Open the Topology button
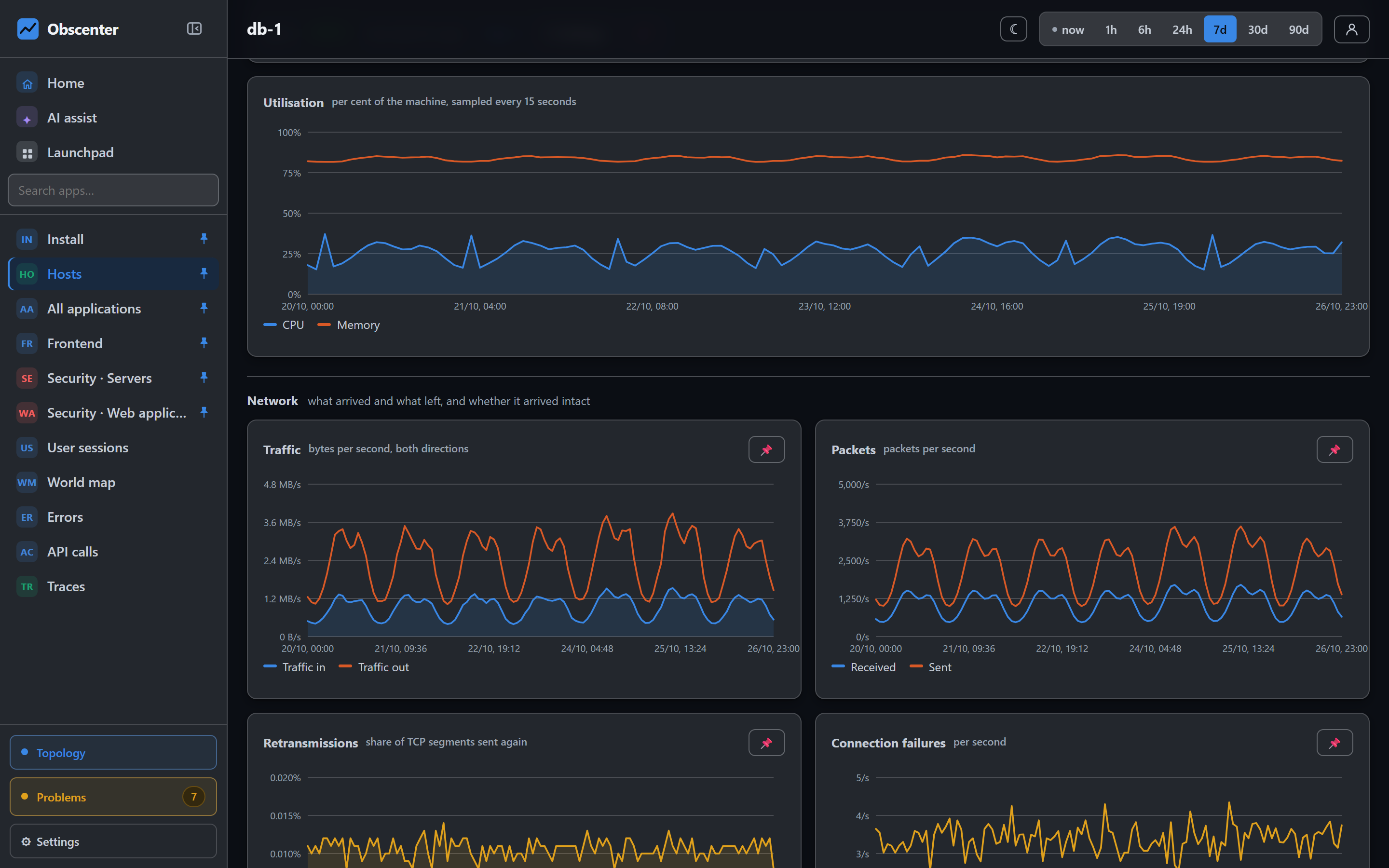The image size is (1389, 868). coord(113,752)
